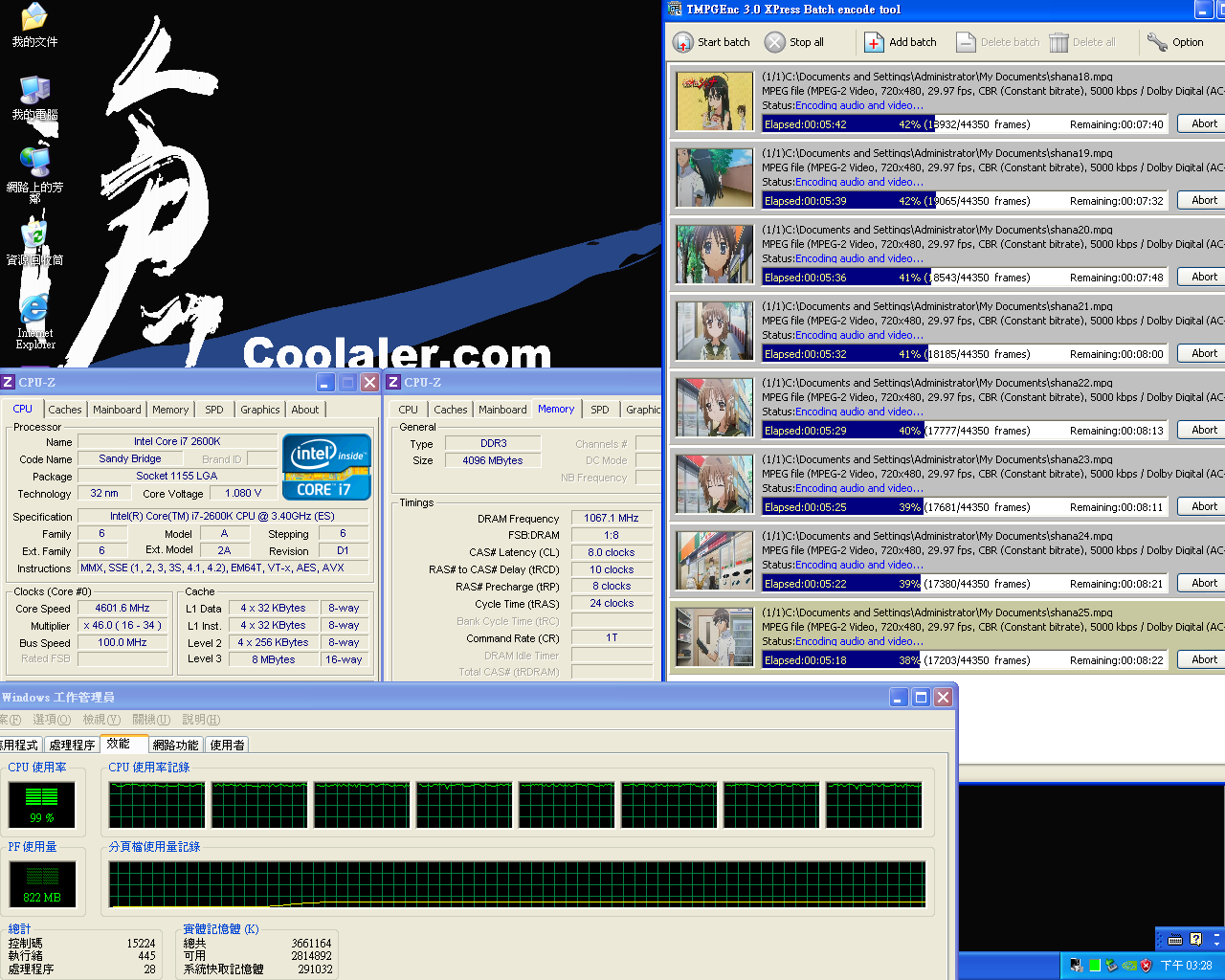Select the 我的文件 desktop icon
1225x980 pixels.
34,26
